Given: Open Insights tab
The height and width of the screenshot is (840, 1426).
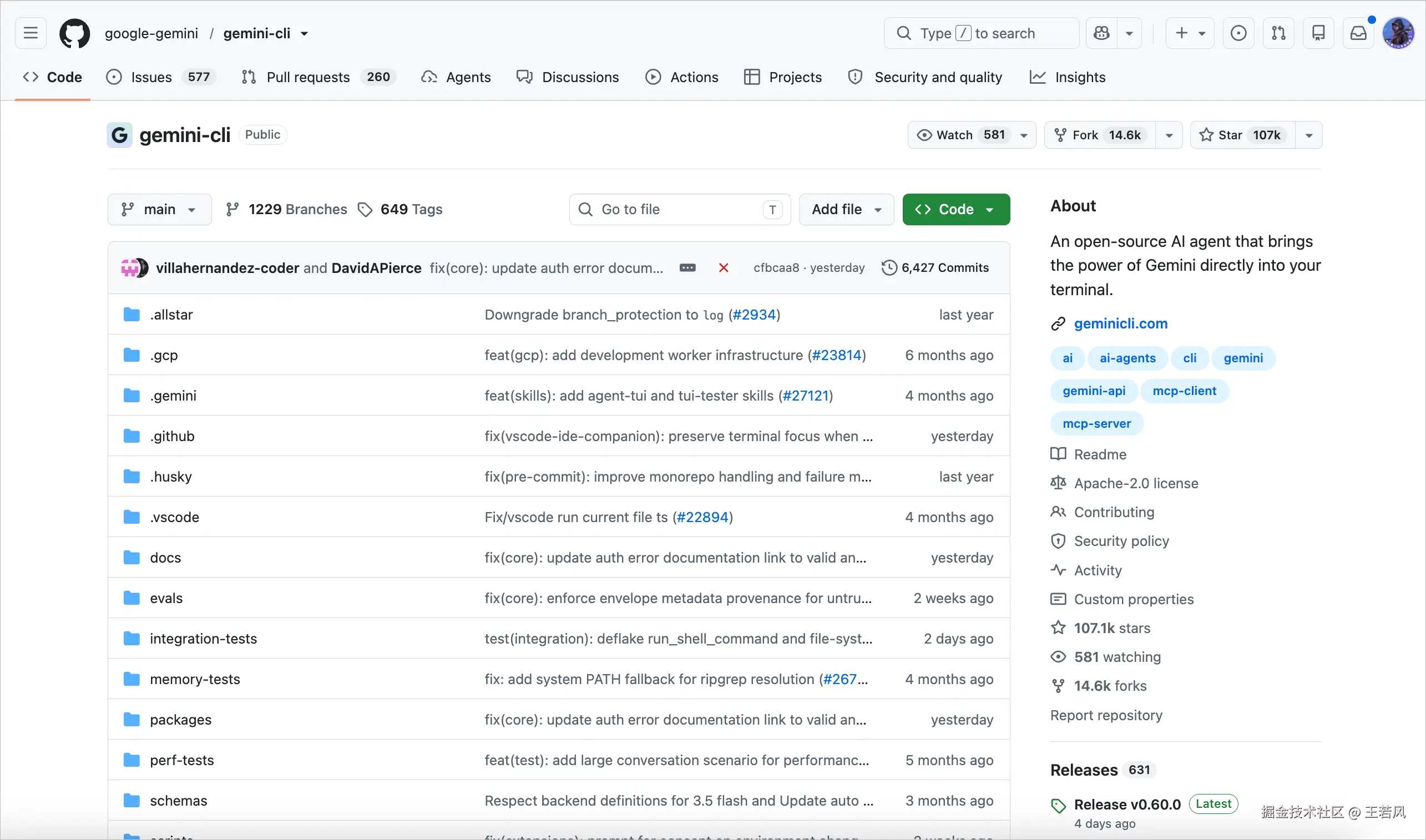Looking at the screenshot, I should click(1068, 77).
